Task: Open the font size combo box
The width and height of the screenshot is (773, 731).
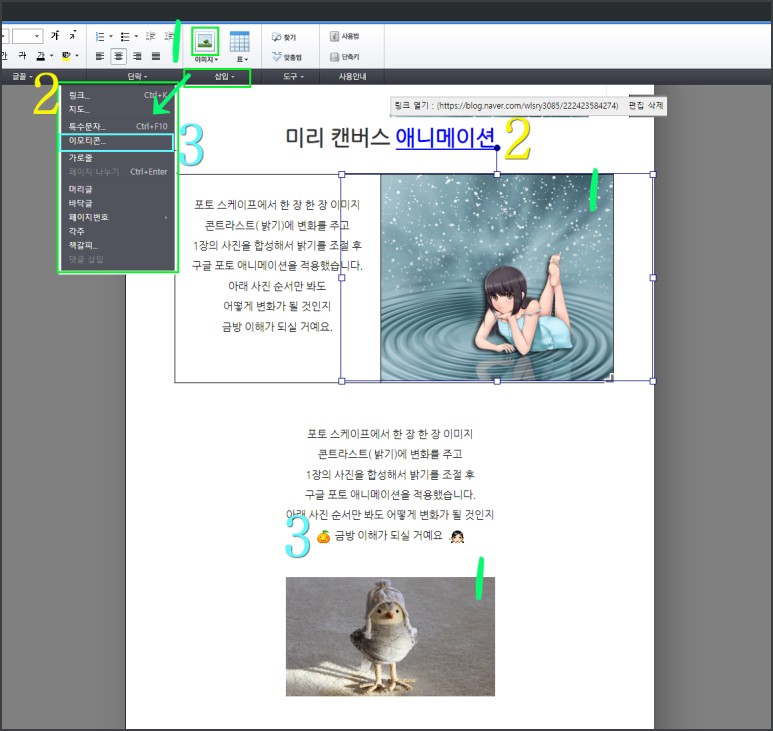Action: click(x=27, y=36)
